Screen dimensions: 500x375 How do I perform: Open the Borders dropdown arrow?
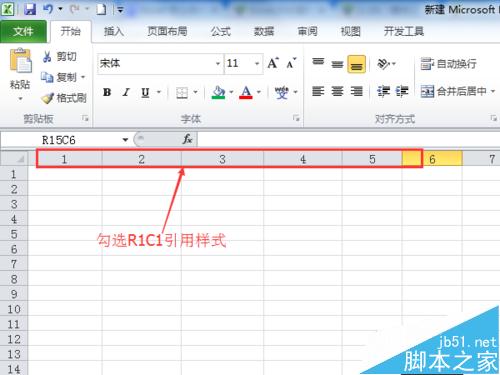point(195,92)
